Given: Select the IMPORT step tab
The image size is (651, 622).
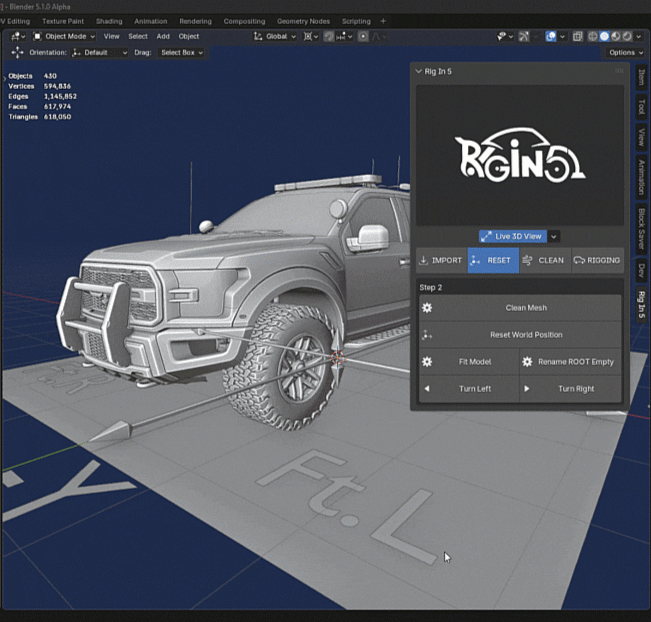Looking at the screenshot, I should click(x=441, y=260).
